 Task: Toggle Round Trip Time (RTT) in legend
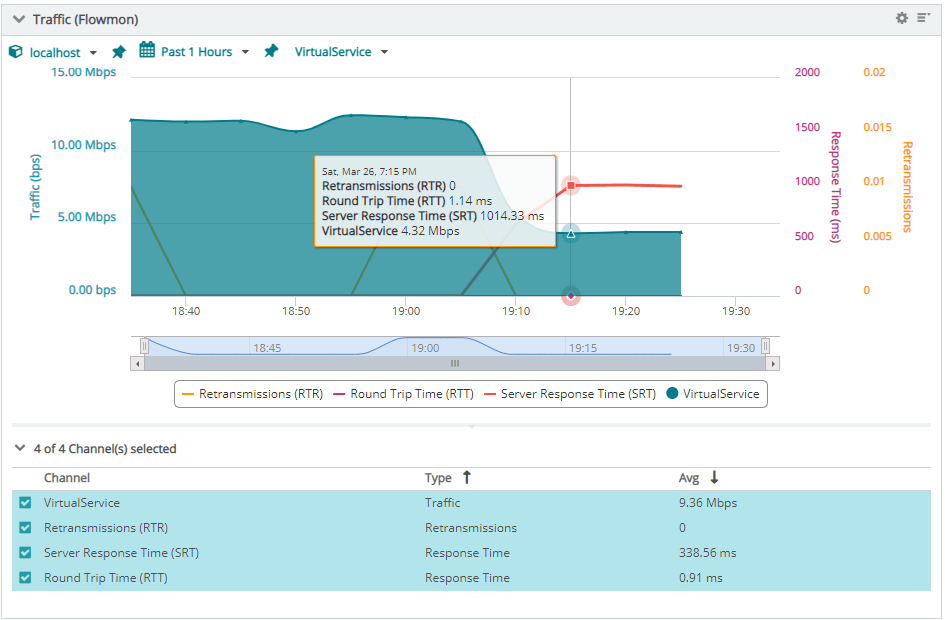(x=403, y=394)
